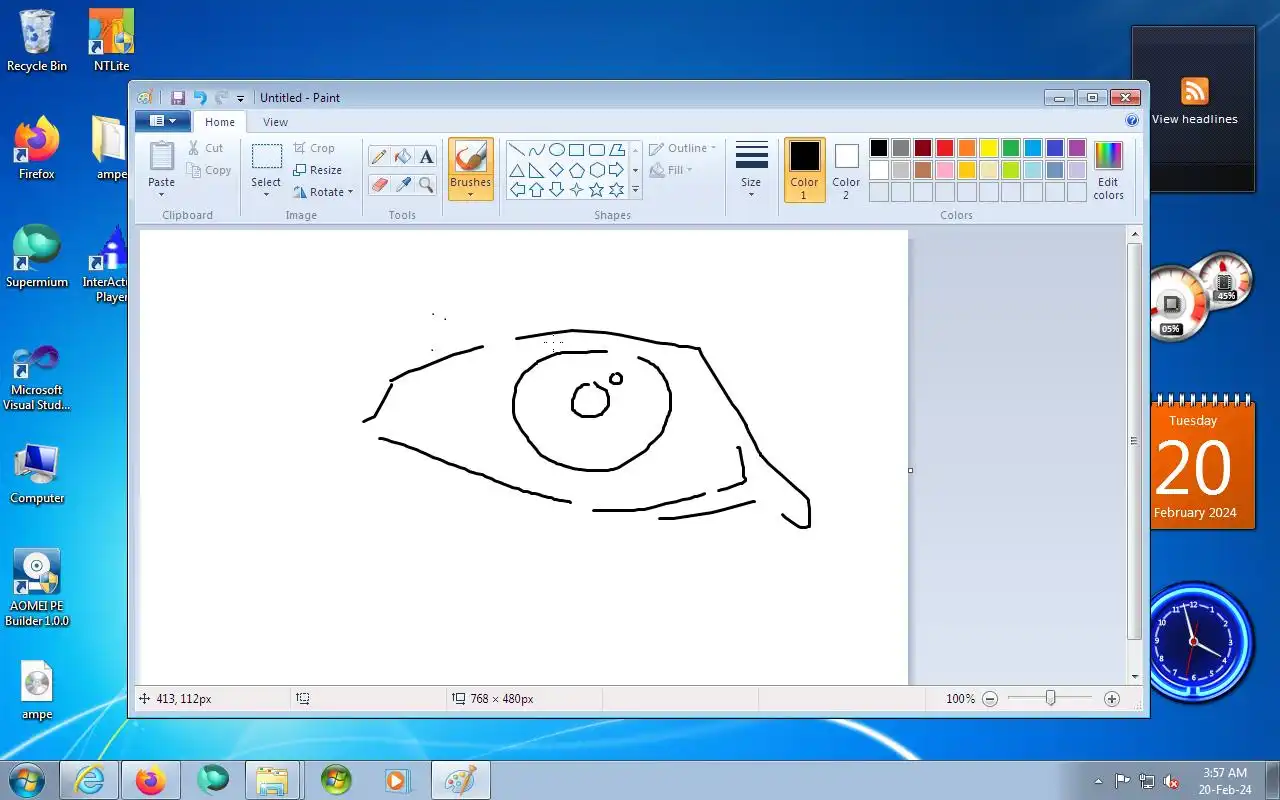The height and width of the screenshot is (800, 1280).
Task: Choose the Rectangle shape
Action: pos(577,150)
